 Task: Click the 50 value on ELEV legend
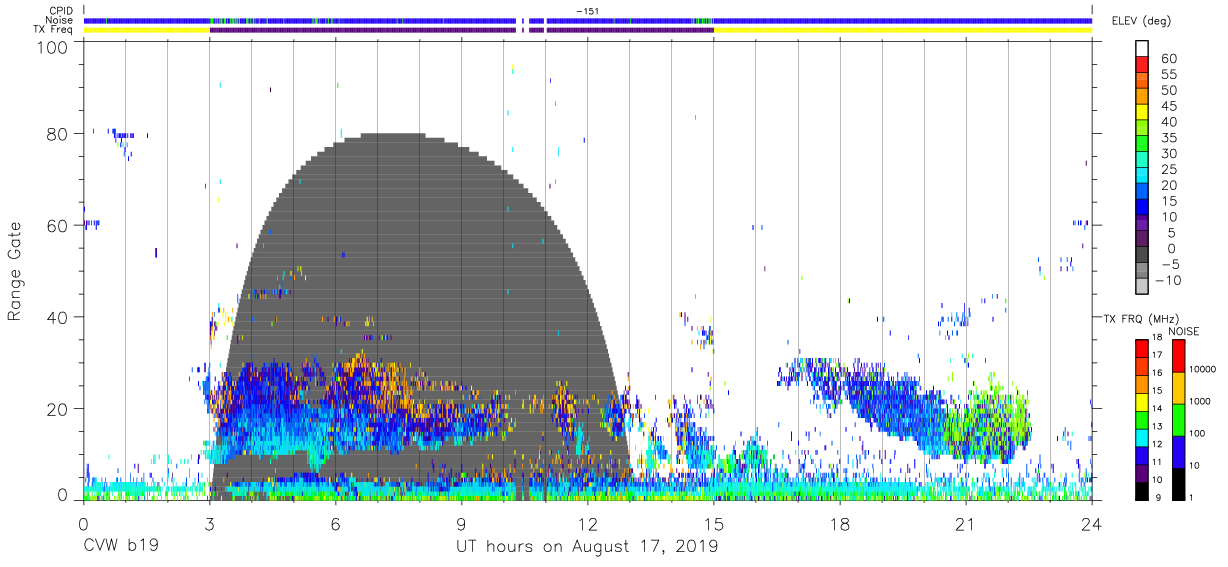[1170, 90]
